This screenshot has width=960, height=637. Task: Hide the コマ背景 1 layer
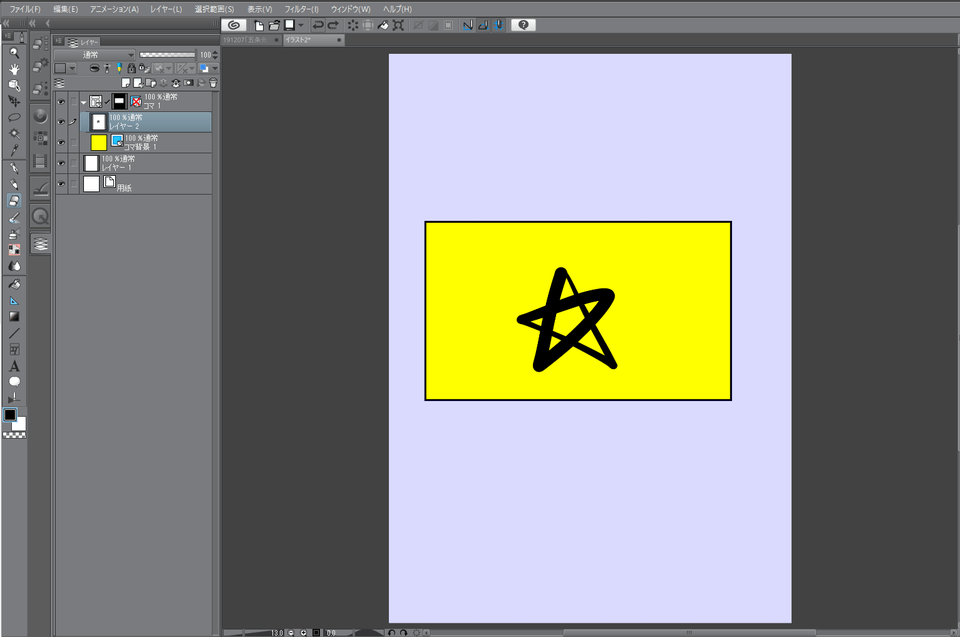tap(61, 143)
